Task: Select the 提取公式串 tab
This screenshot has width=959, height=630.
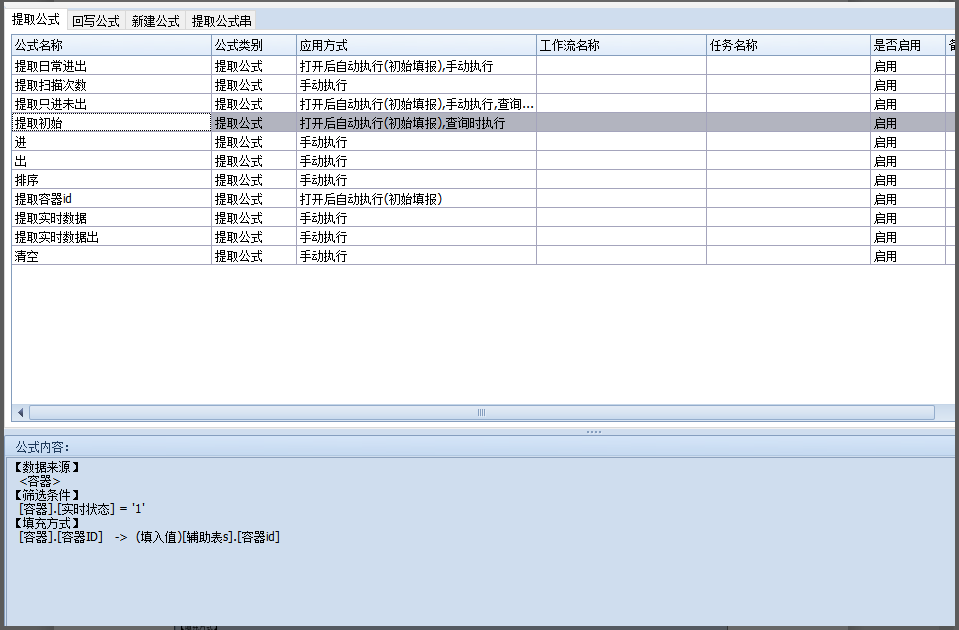Action: coord(221,20)
